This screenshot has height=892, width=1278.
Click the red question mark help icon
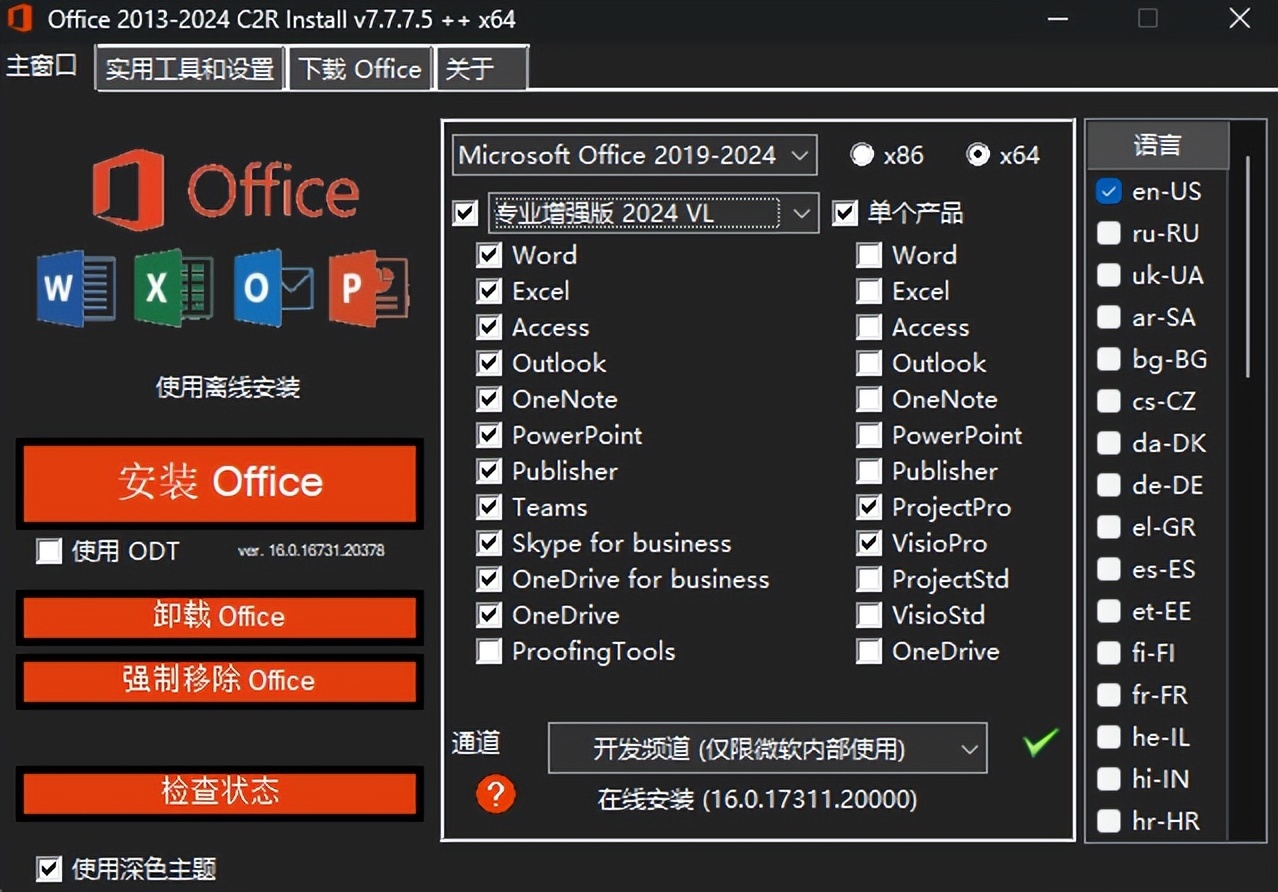point(495,795)
